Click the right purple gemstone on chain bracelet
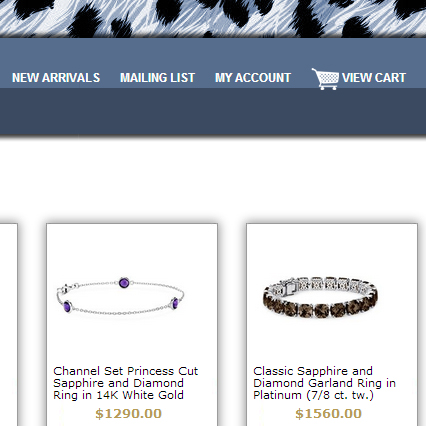This screenshot has width=426, height=426. pyautogui.click(x=175, y=303)
